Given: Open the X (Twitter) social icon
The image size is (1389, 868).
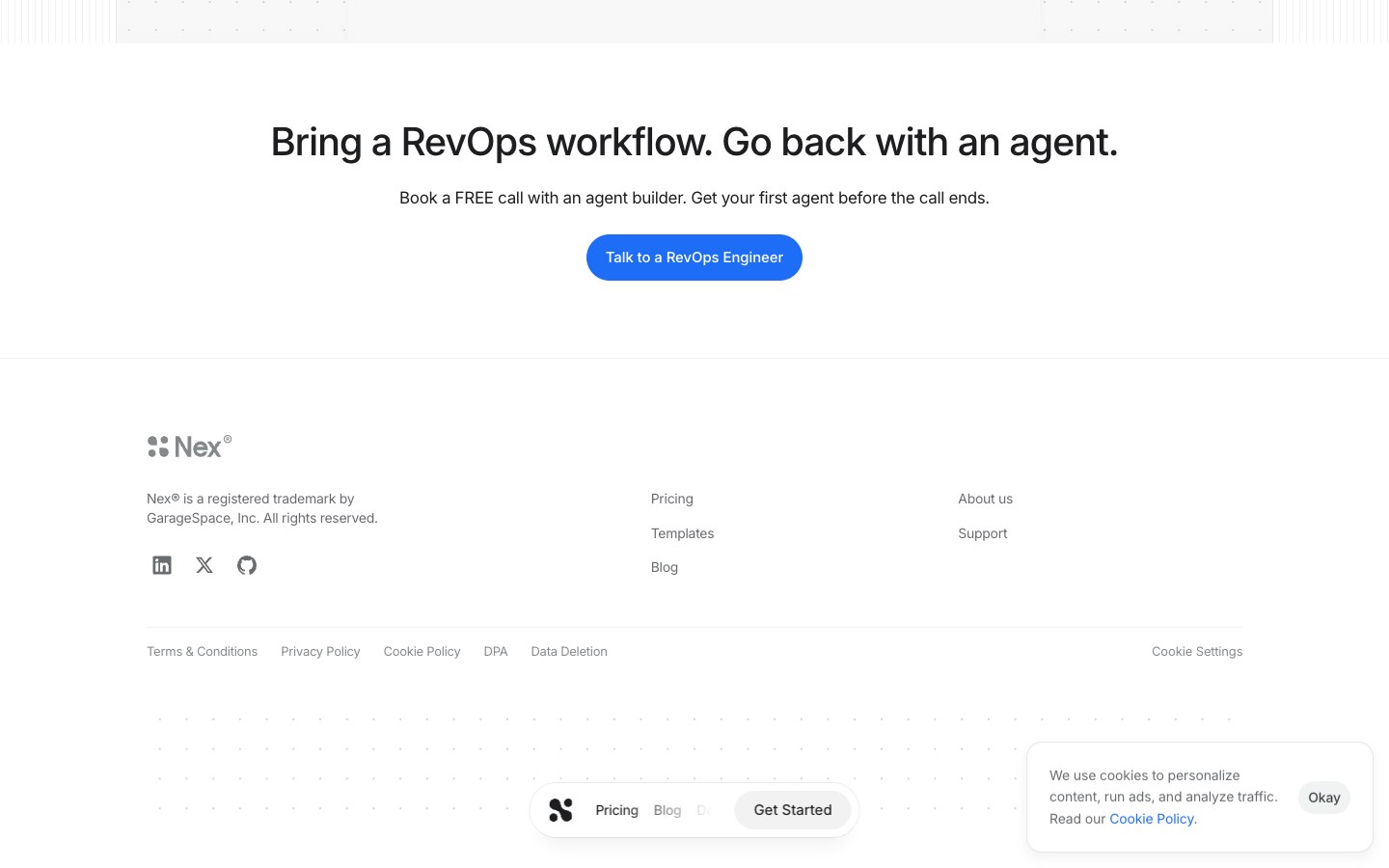Looking at the screenshot, I should [204, 565].
